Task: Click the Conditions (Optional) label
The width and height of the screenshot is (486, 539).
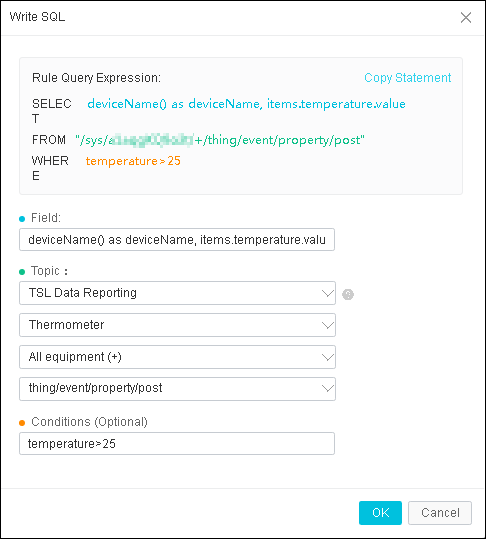Action: (x=89, y=422)
